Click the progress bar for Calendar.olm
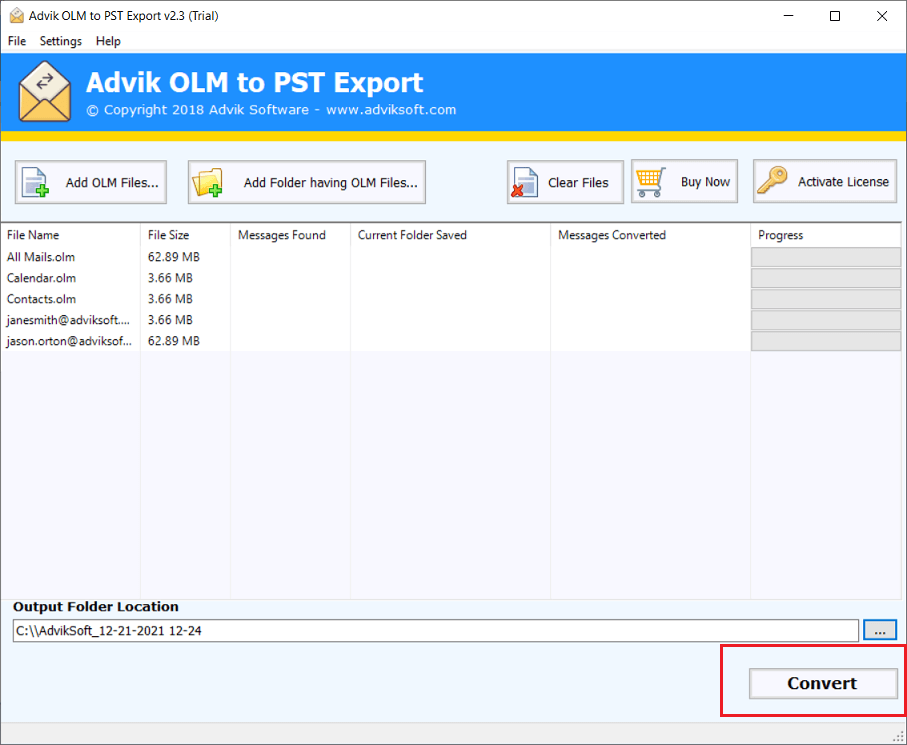 tap(825, 278)
